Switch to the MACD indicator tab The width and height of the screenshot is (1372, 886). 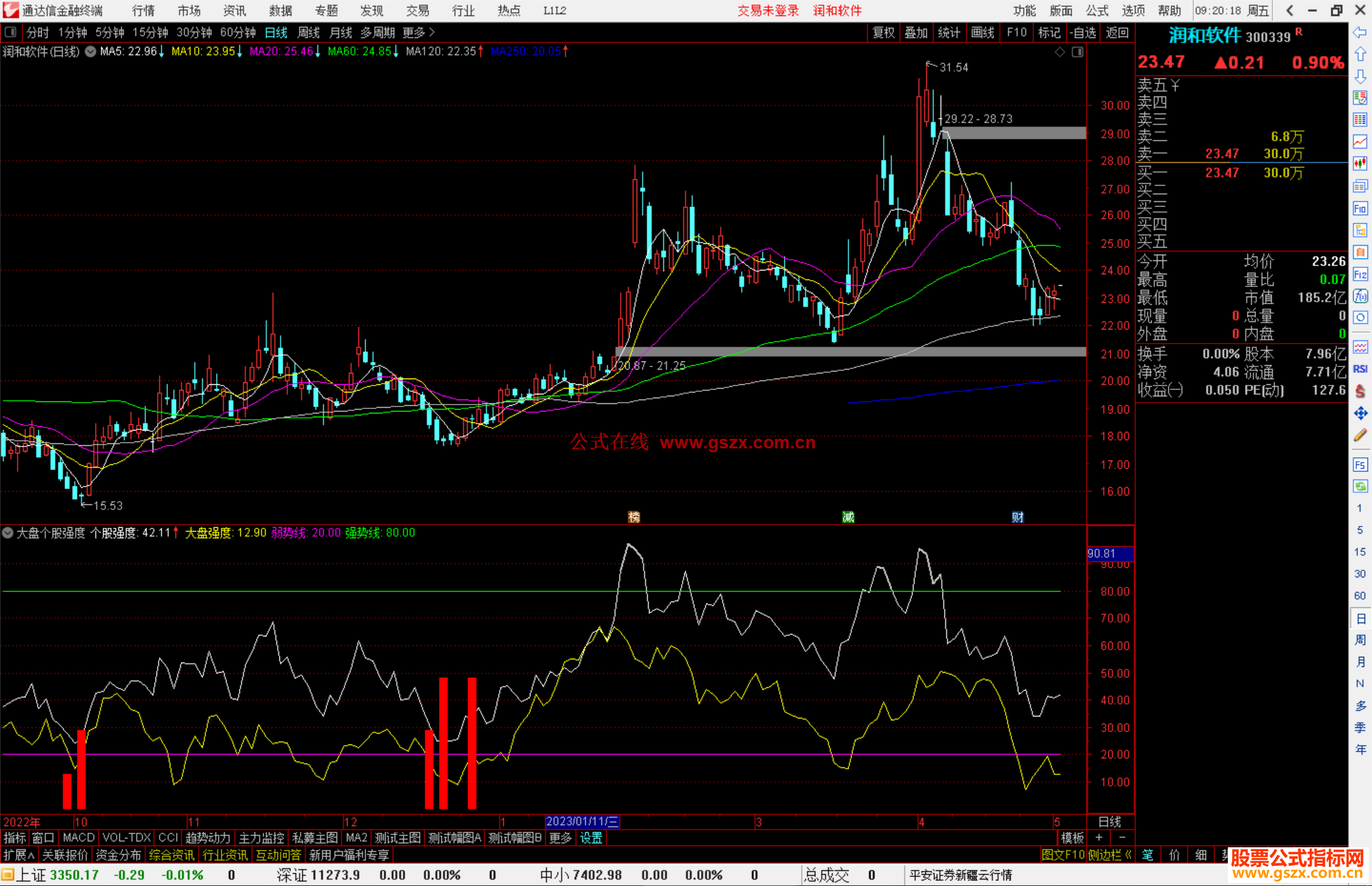(x=78, y=838)
